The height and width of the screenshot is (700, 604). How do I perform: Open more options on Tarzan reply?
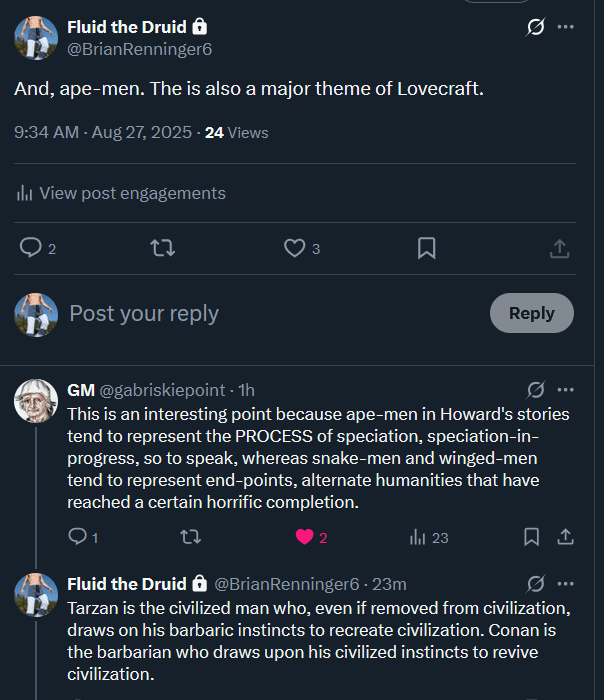(566, 583)
